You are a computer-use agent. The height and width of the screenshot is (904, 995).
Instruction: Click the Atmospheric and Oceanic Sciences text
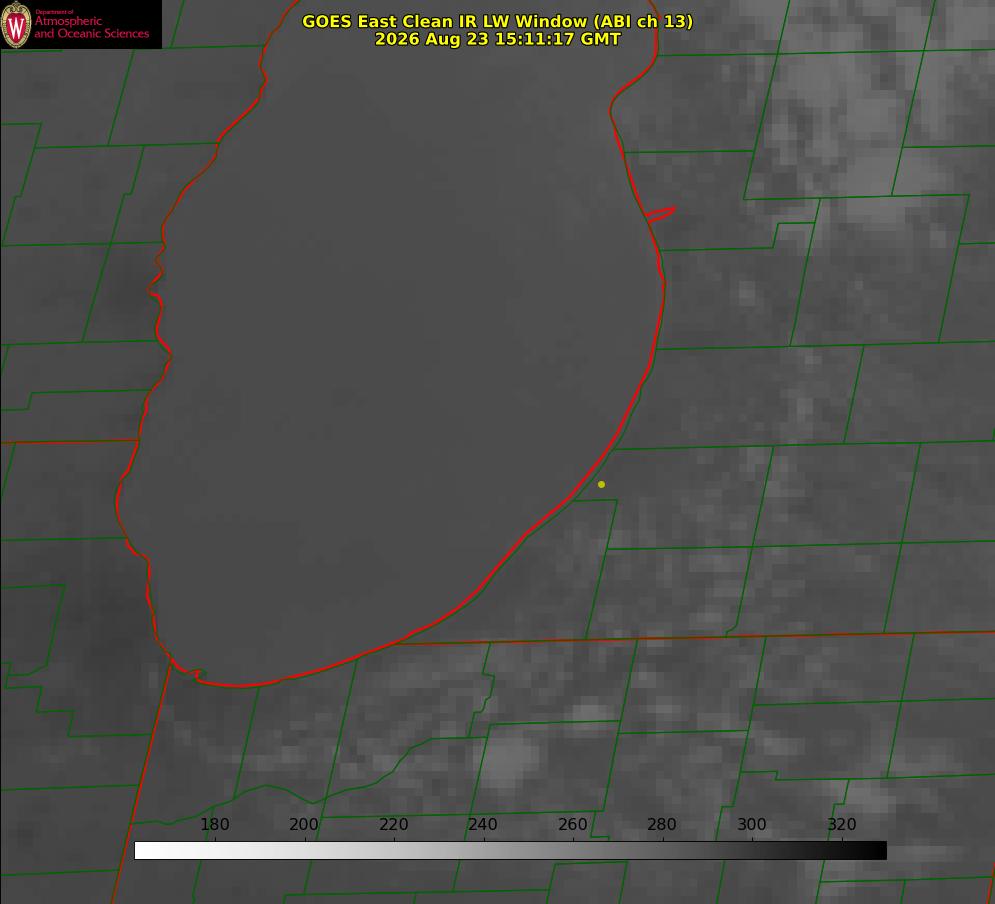click(x=91, y=27)
